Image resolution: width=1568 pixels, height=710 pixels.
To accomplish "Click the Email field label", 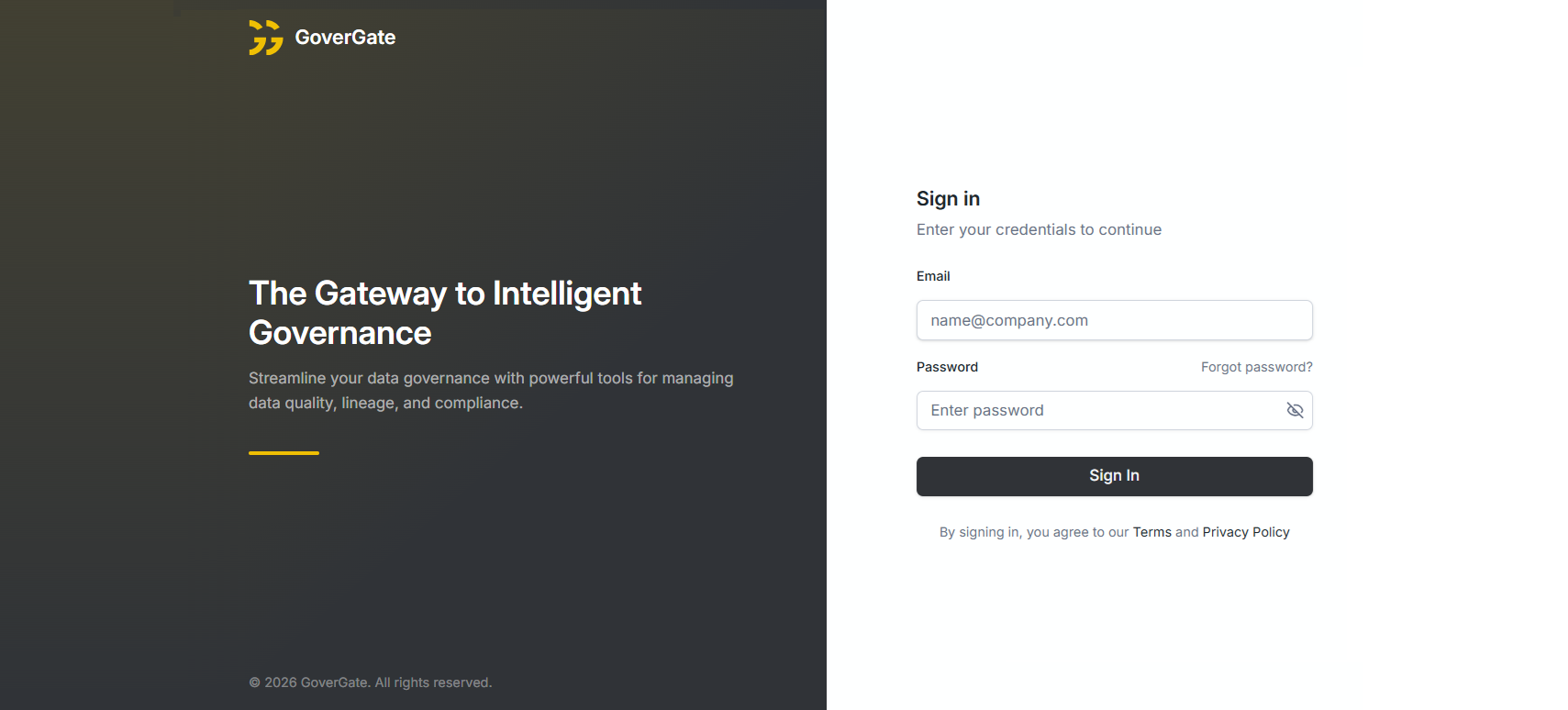I will click(933, 276).
